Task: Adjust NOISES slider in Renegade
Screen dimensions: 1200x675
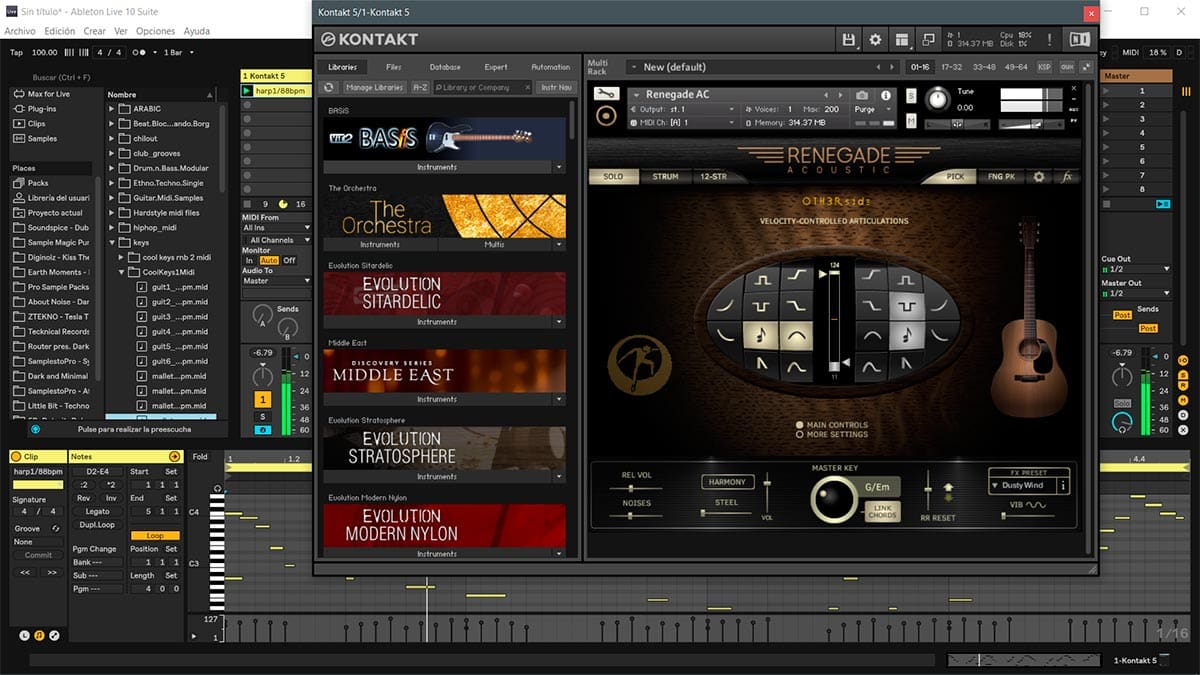Action: click(636, 516)
